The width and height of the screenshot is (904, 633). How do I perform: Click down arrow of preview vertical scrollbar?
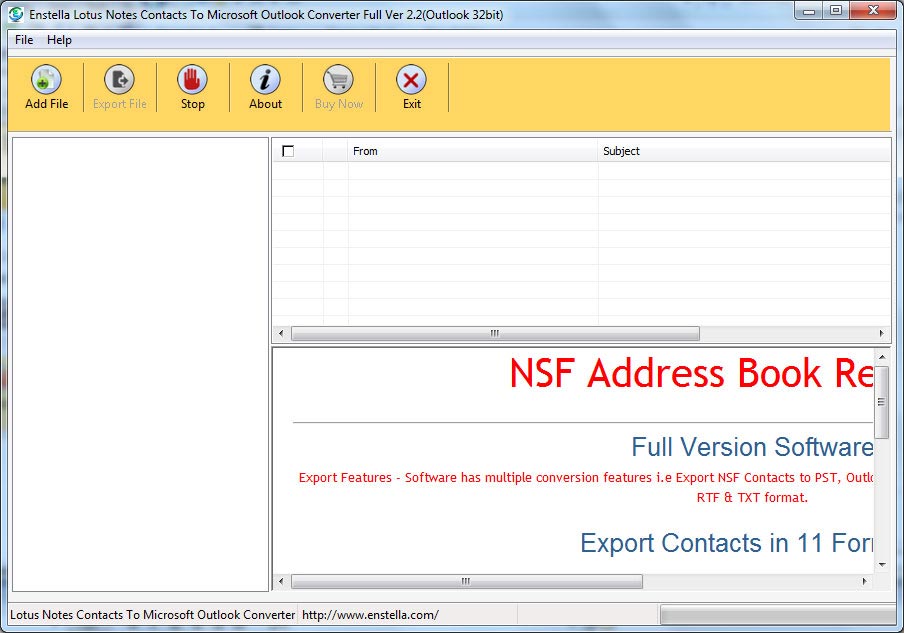[882, 564]
